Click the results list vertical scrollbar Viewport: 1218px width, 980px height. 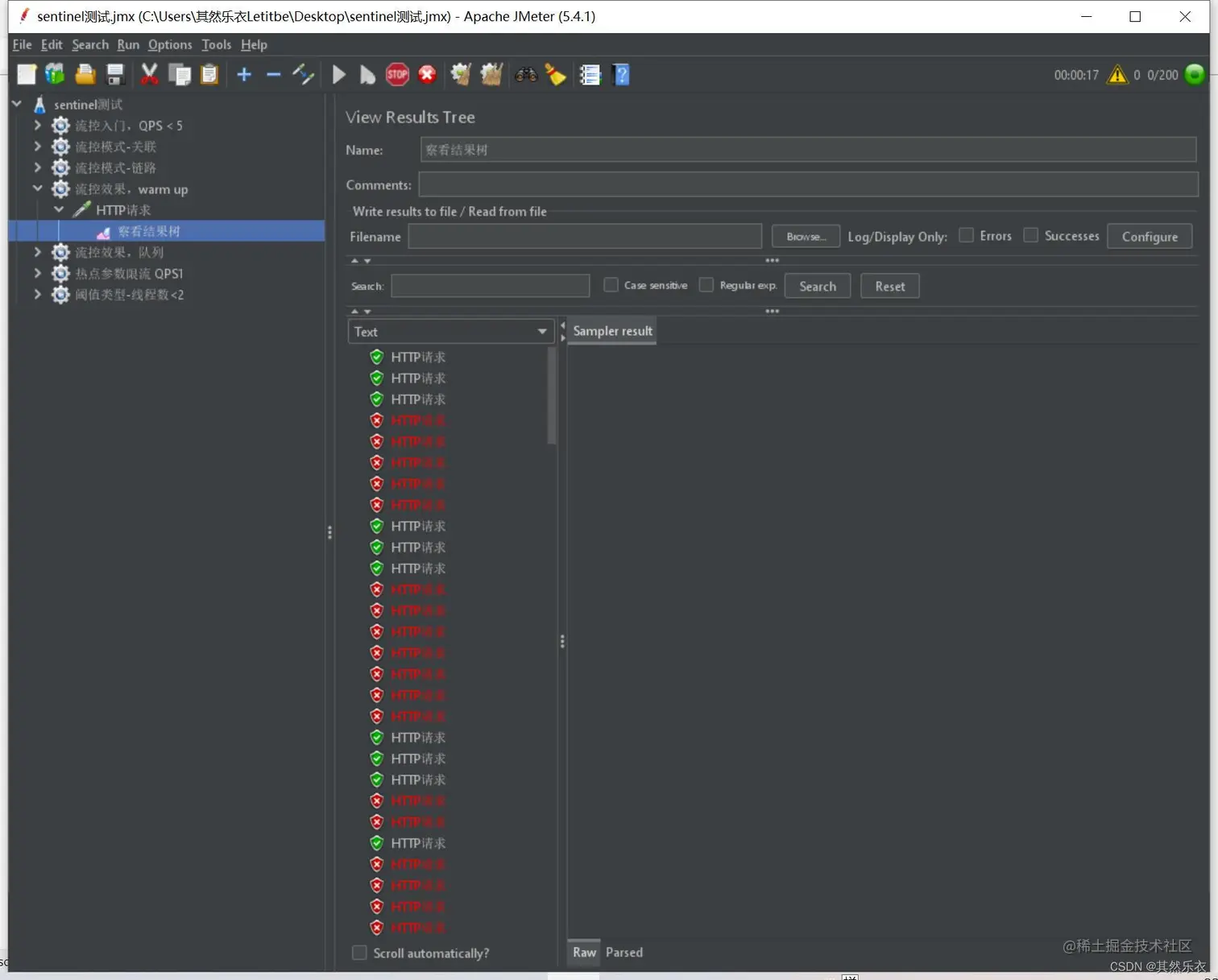coord(552,396)
